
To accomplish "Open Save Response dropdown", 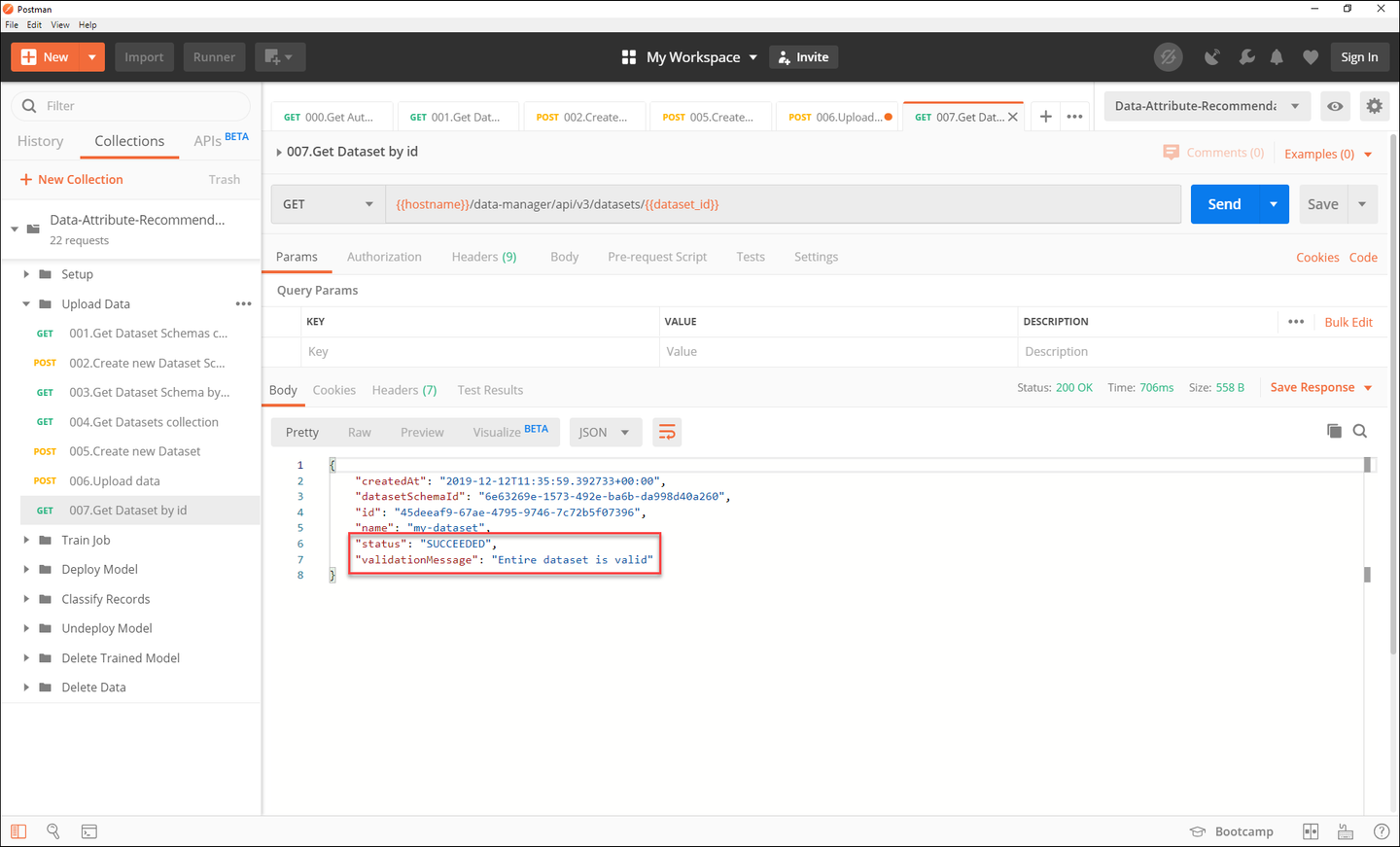I will tap(1321, 387).
